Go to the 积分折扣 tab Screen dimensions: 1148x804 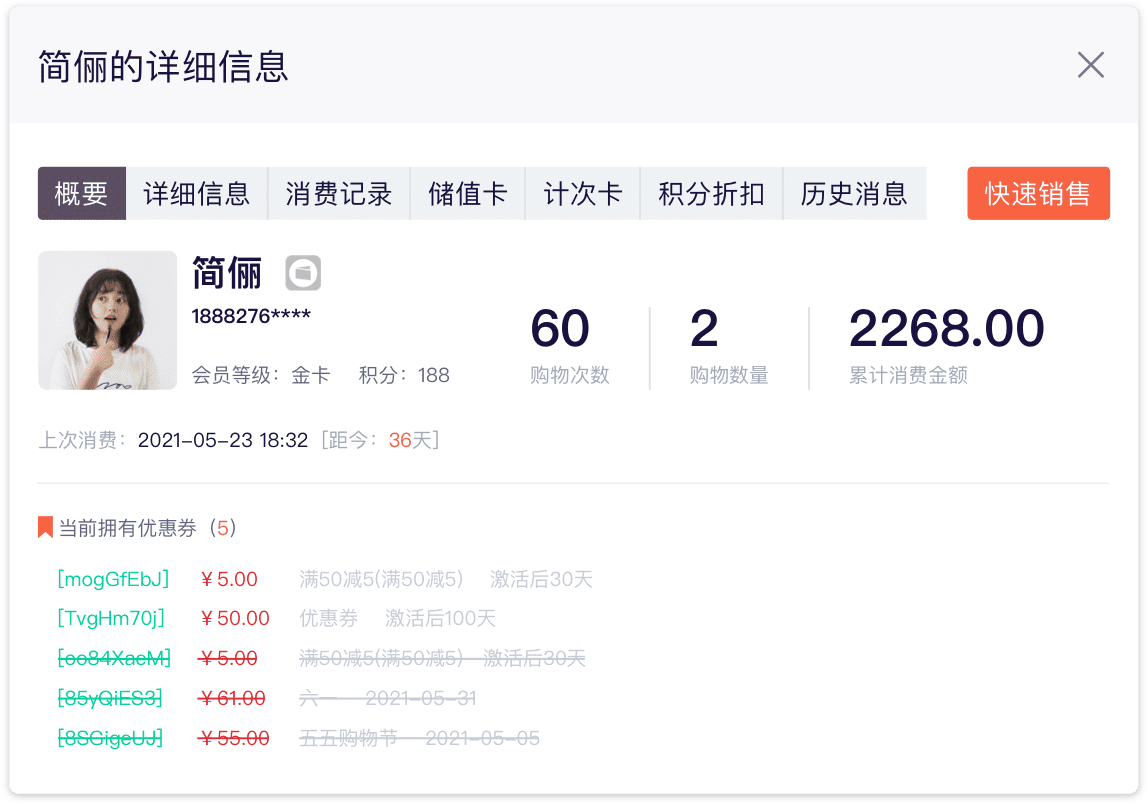711,193
